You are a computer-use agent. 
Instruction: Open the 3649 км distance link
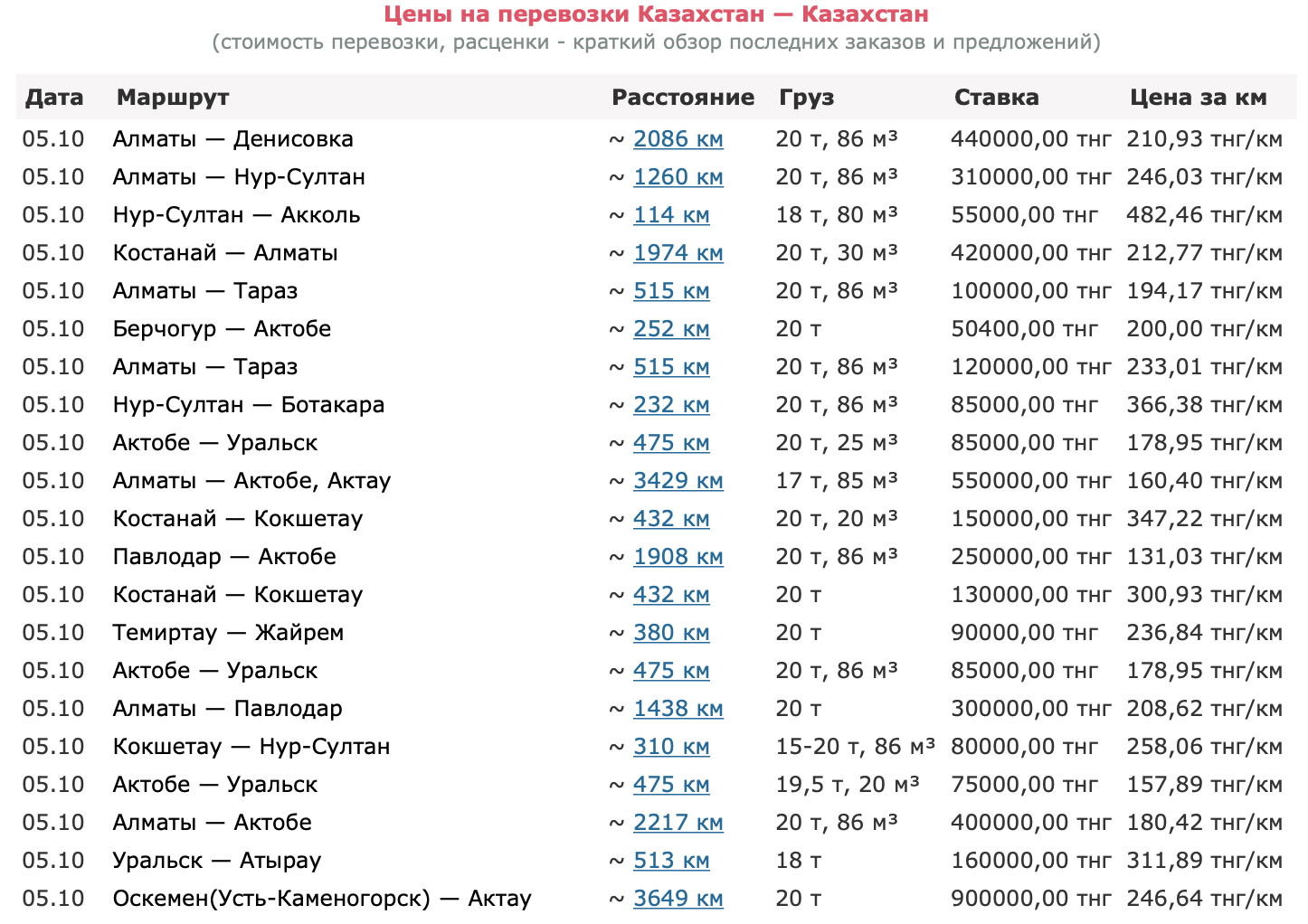678,899
